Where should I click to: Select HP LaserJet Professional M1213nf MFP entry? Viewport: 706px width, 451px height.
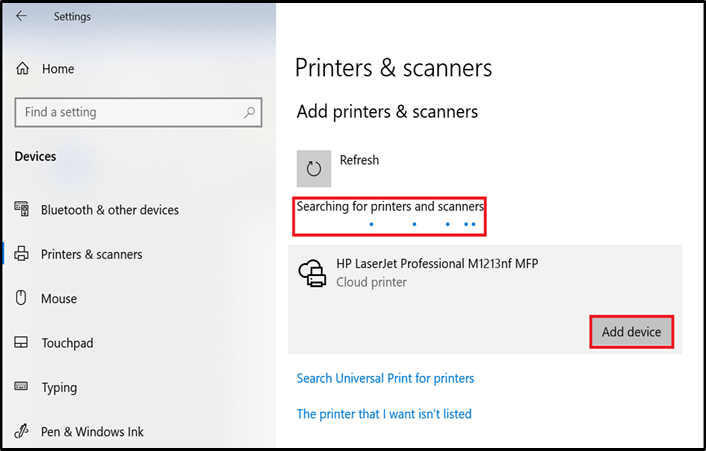(x=485, y=299)
